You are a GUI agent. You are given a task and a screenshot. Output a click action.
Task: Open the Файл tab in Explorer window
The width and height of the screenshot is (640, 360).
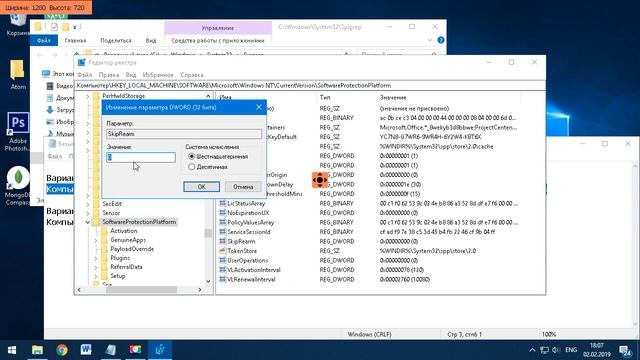(44, 40)
